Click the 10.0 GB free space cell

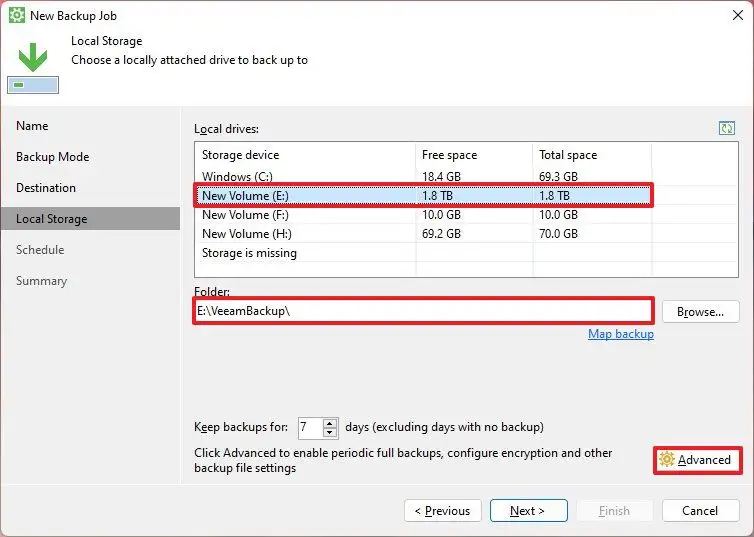441,215
